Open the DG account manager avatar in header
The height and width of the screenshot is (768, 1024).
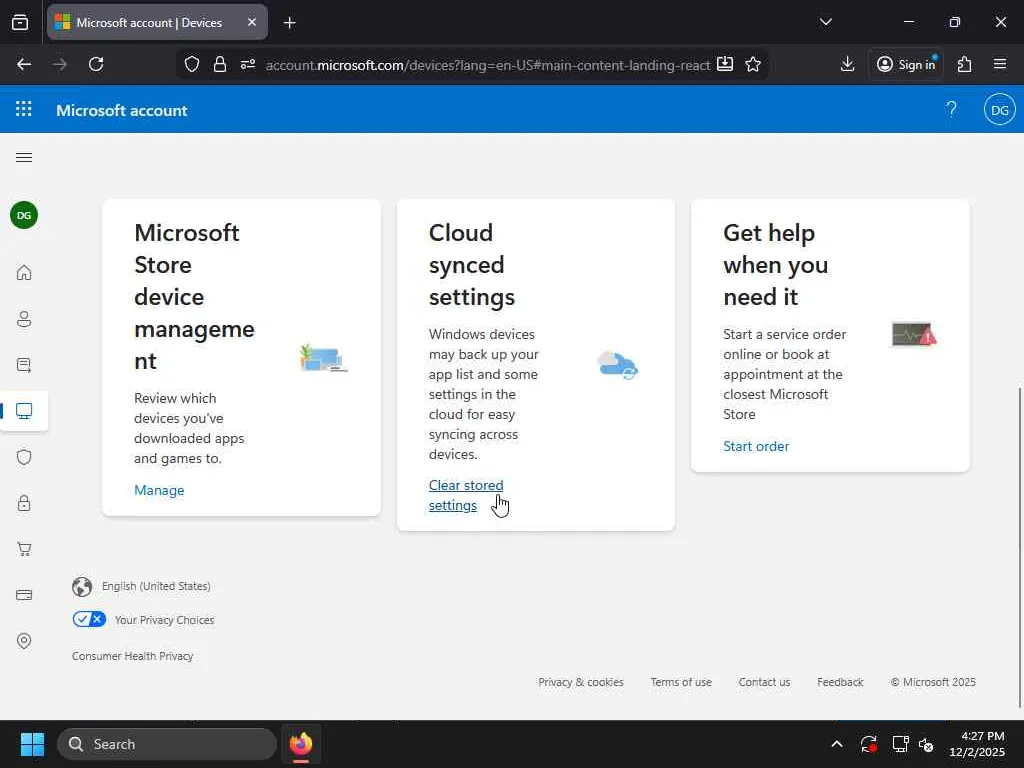click(x=999, y=110)
